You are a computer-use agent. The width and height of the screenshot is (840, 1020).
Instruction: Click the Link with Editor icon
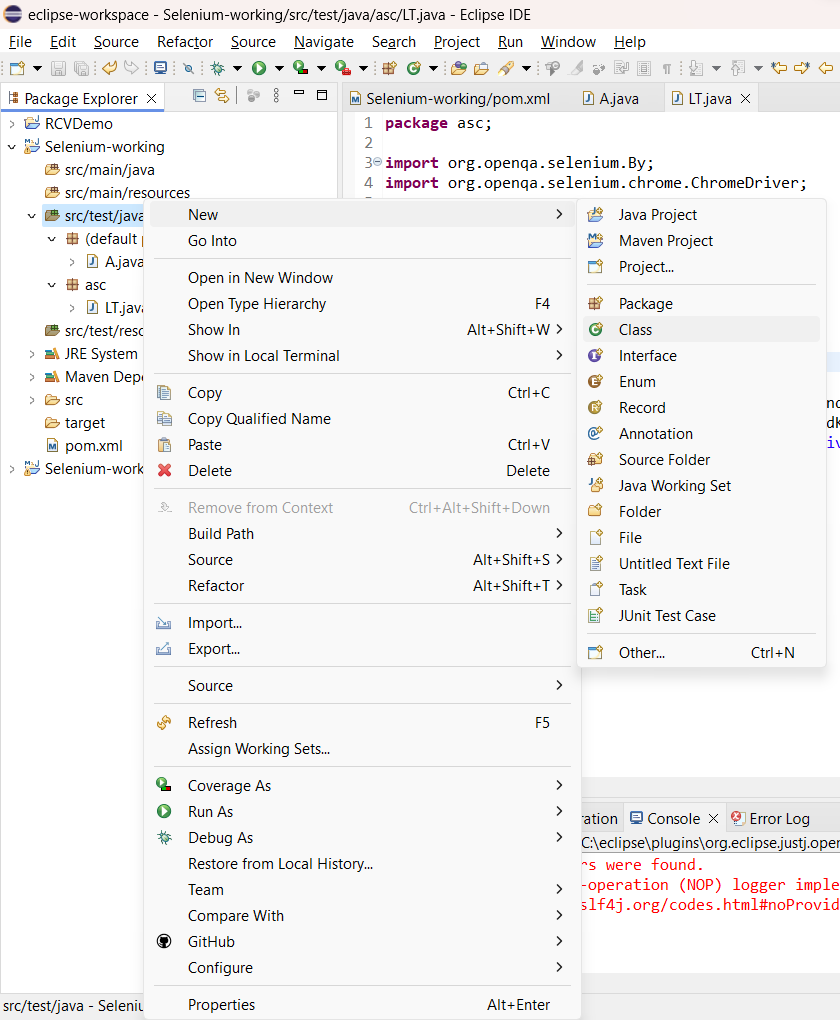point(222,96)
